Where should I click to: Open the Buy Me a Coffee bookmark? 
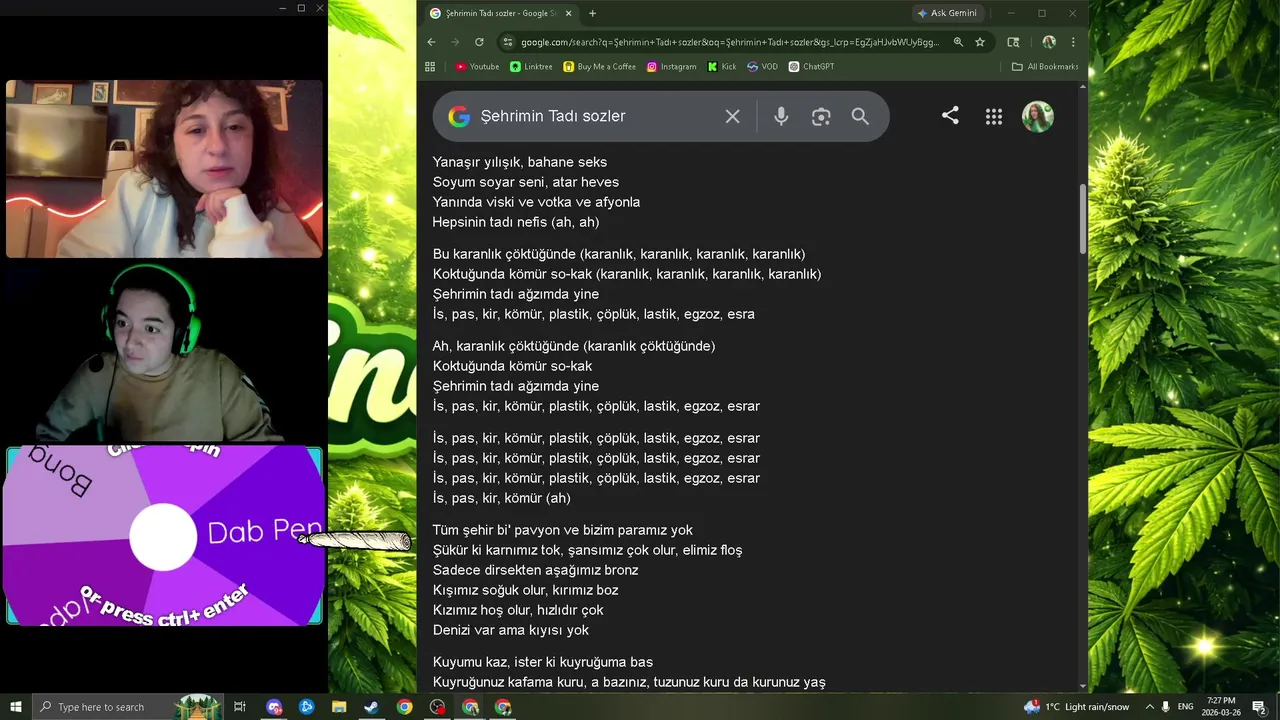point(600,67)
